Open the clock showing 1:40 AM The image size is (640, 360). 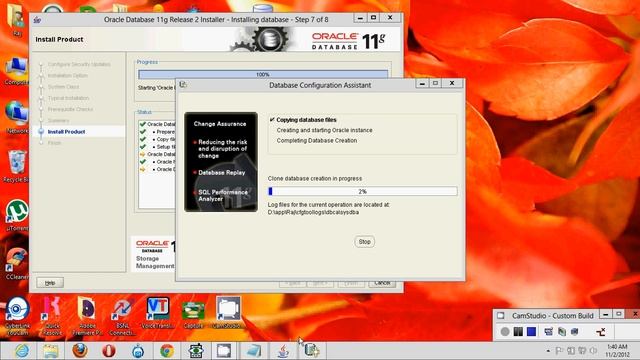(x=617, y=351)
